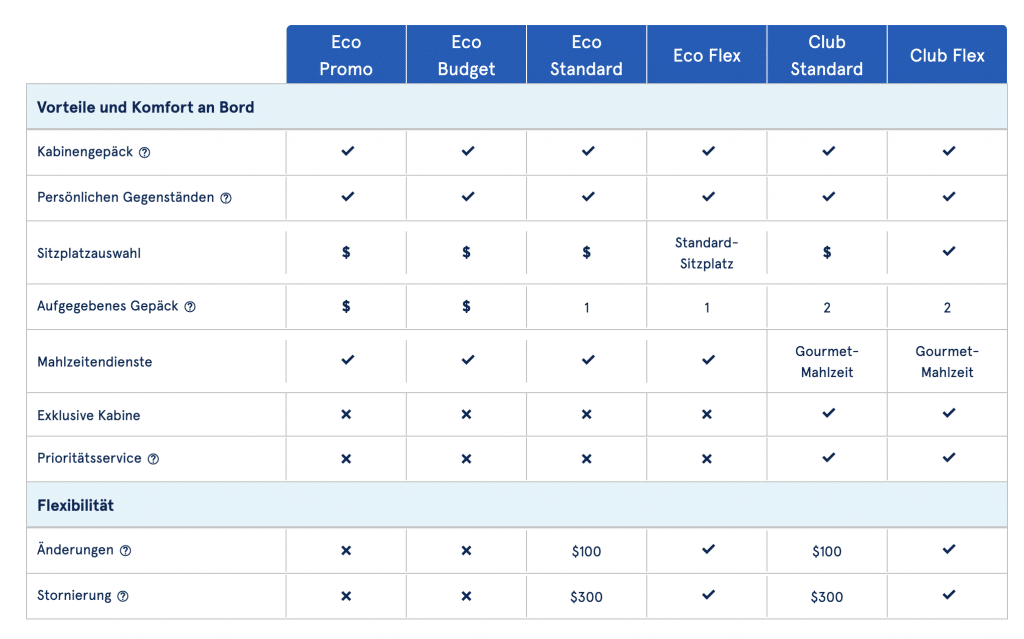Show the Prioritätsservice help tooltip icon
The height and width of the screenshot is (639, 1024).
pyautogui.click(x=153, y=459)
